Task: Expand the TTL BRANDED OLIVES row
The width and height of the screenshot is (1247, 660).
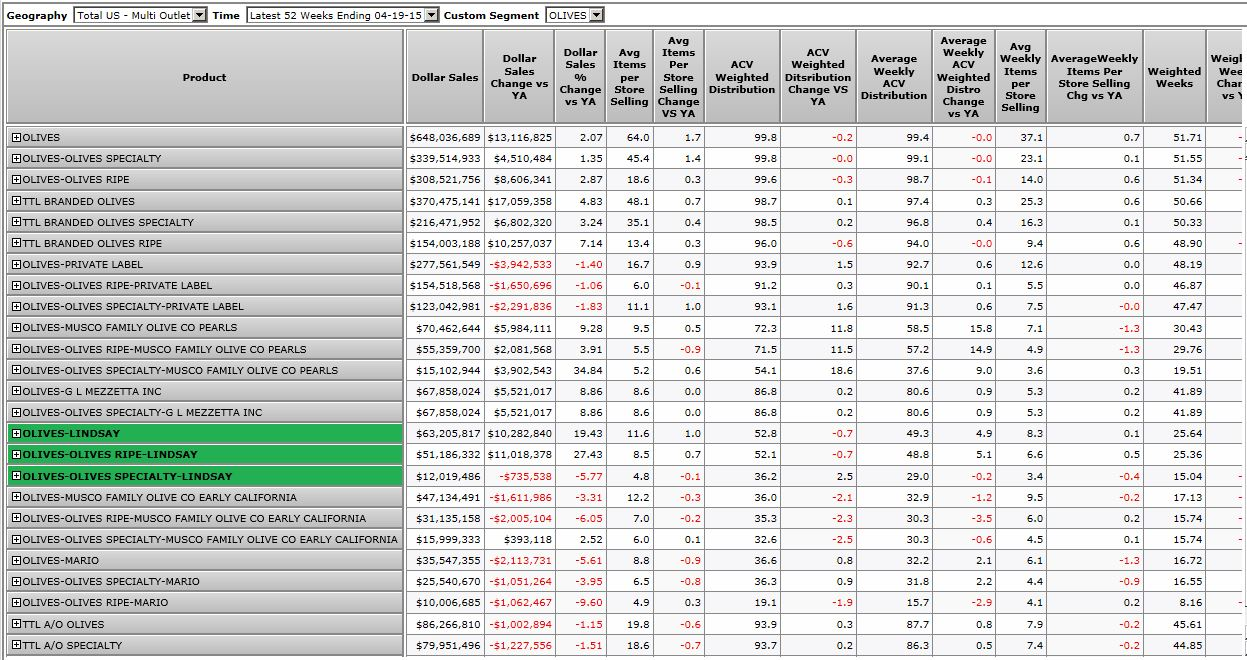Action: coord(16,201)
